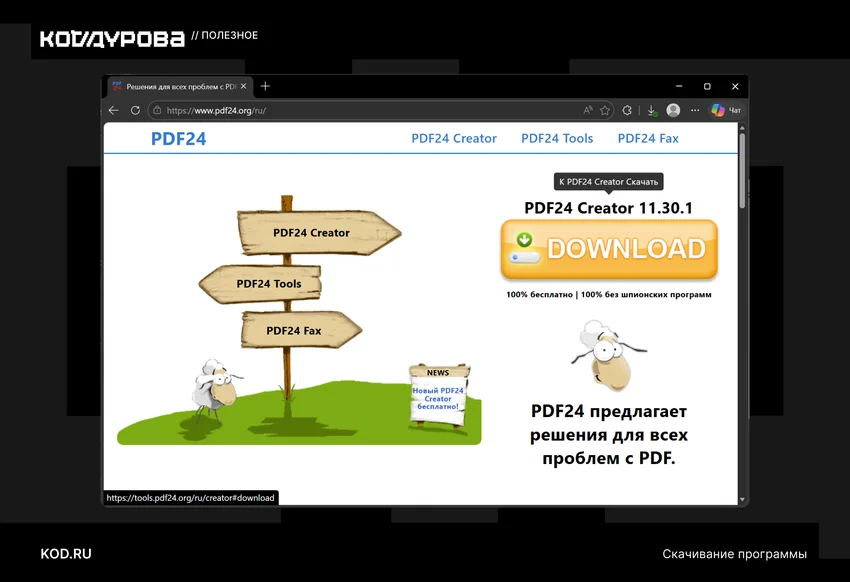Open Copilot chat button
850x582 pixels.
click(x=726, y=111)
